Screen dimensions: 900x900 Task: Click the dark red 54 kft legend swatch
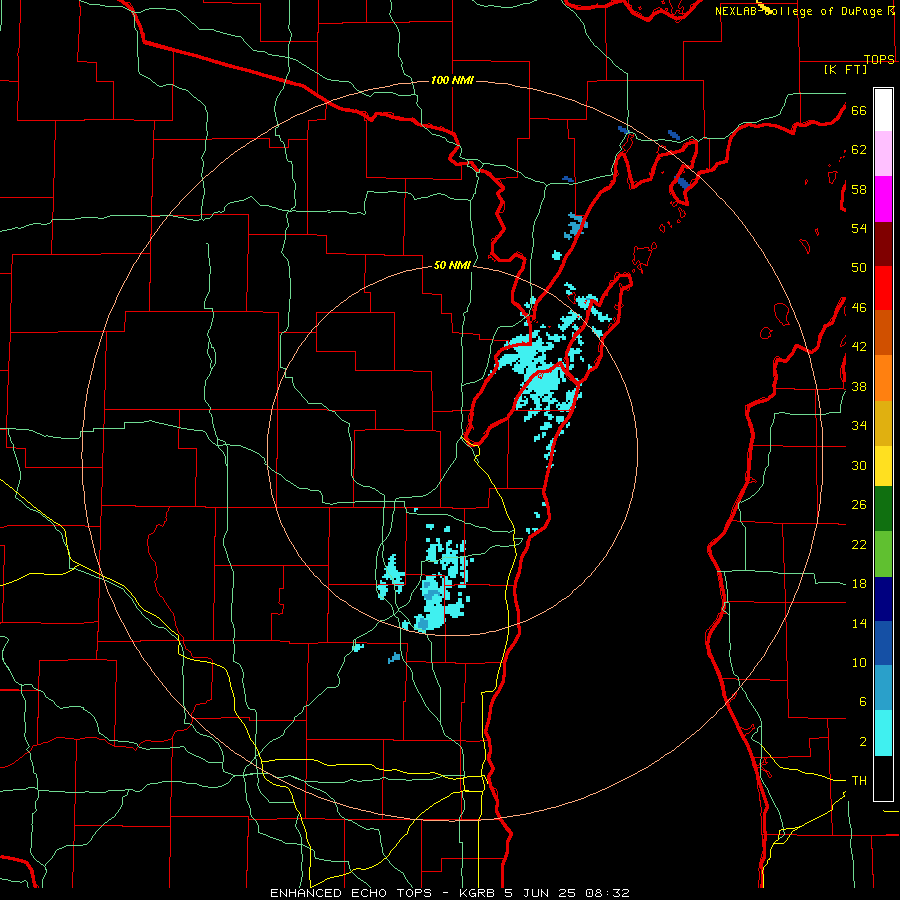pos(883,244)
